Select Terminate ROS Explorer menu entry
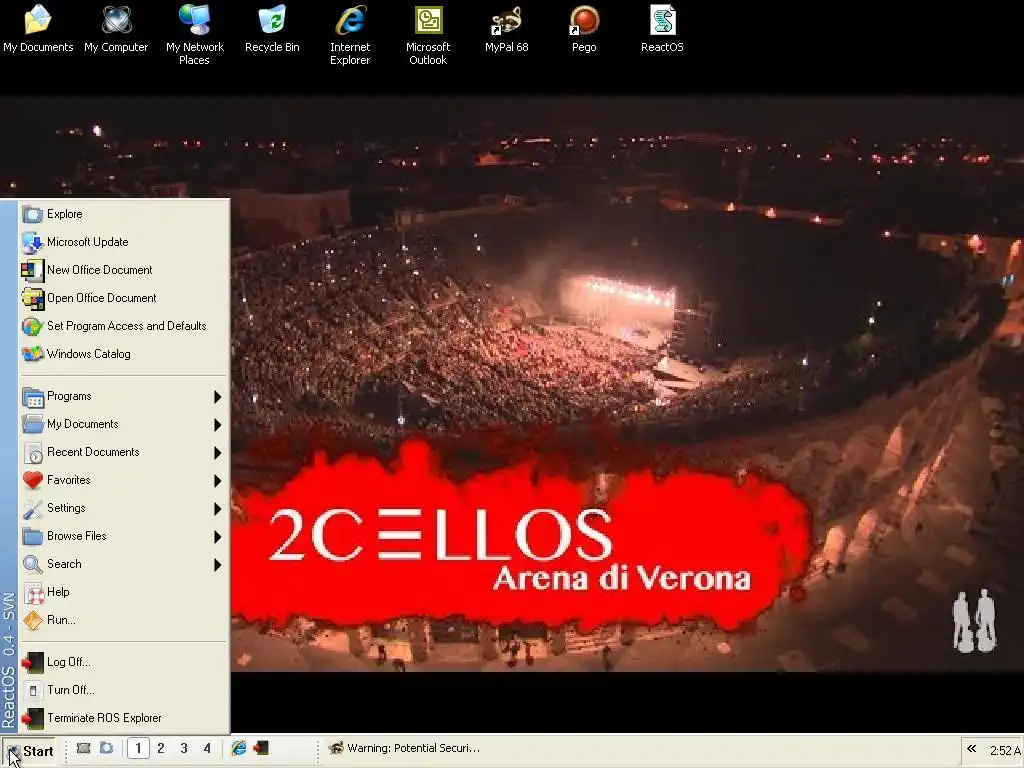 tap(123, 718)
